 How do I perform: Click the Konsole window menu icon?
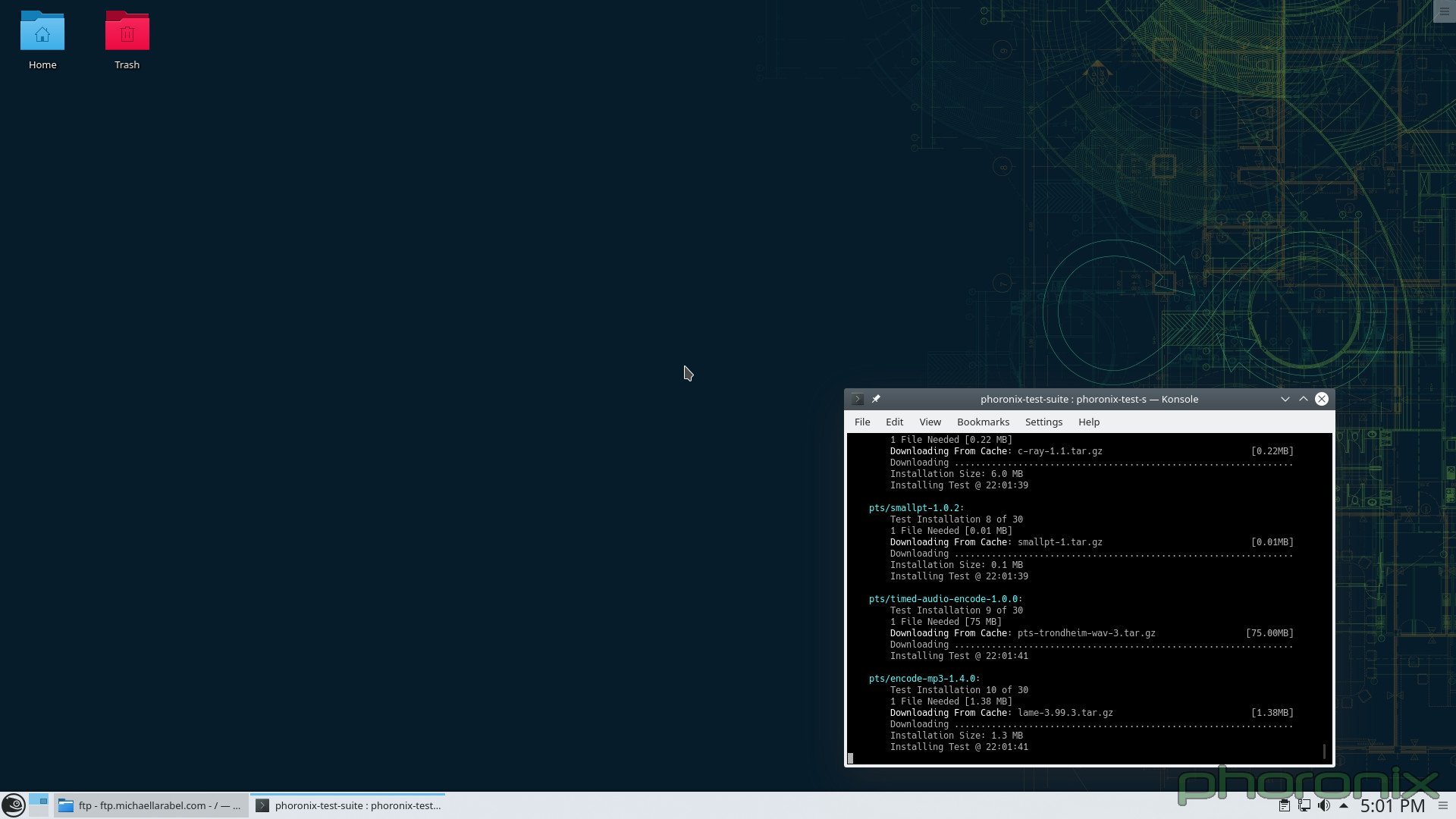pyautogui.click(x=857, y=399)
